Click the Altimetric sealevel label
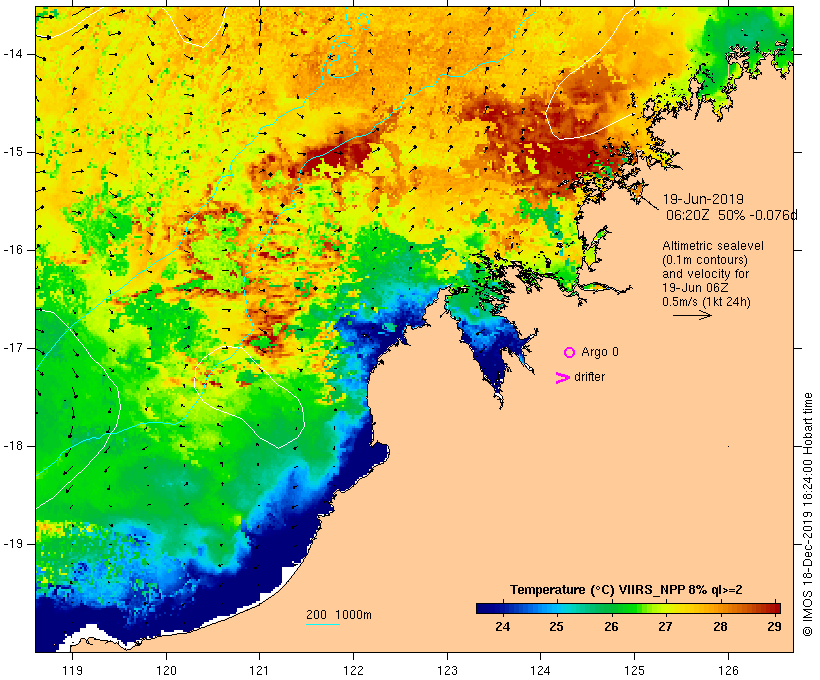The height and width of the screenshot is (680, 820). [x=713, y=246]
